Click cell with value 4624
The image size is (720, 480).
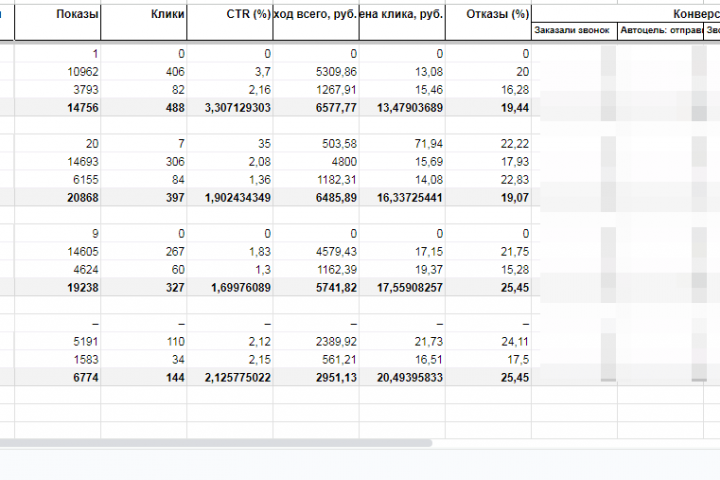pos(57,270)
